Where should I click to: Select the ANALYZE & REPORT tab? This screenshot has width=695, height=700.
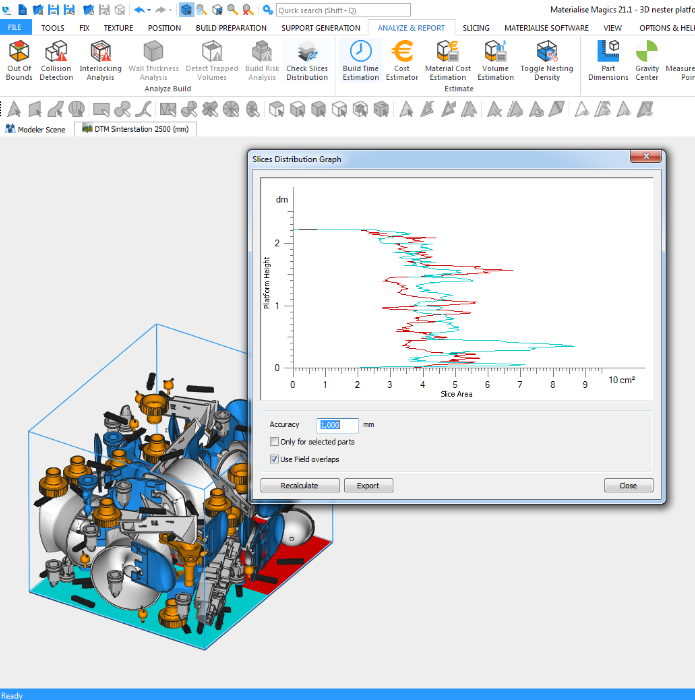click(411, 28)
